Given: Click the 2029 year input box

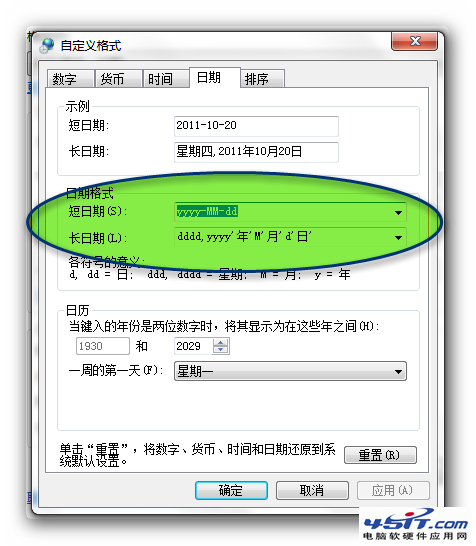Looking at the screenshot, I should pyautogui.click(x=193, y=346).
